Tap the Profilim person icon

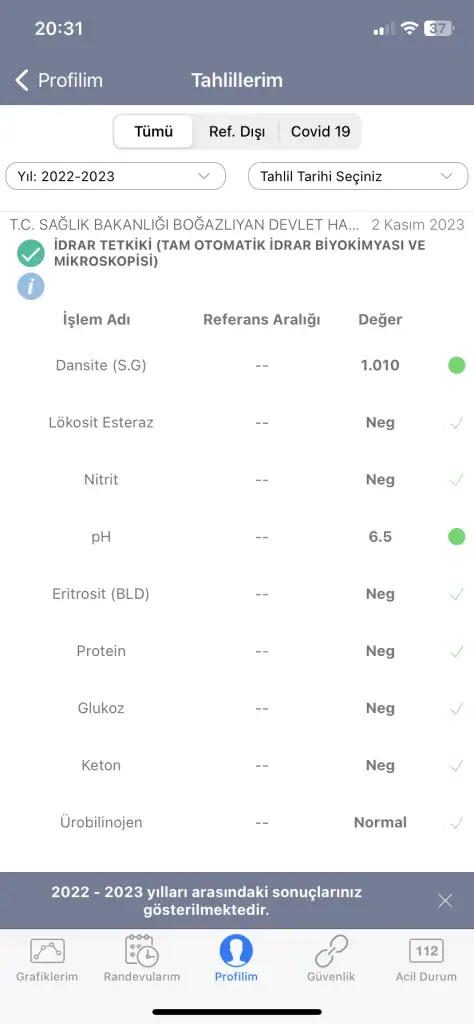coord(236,951)
